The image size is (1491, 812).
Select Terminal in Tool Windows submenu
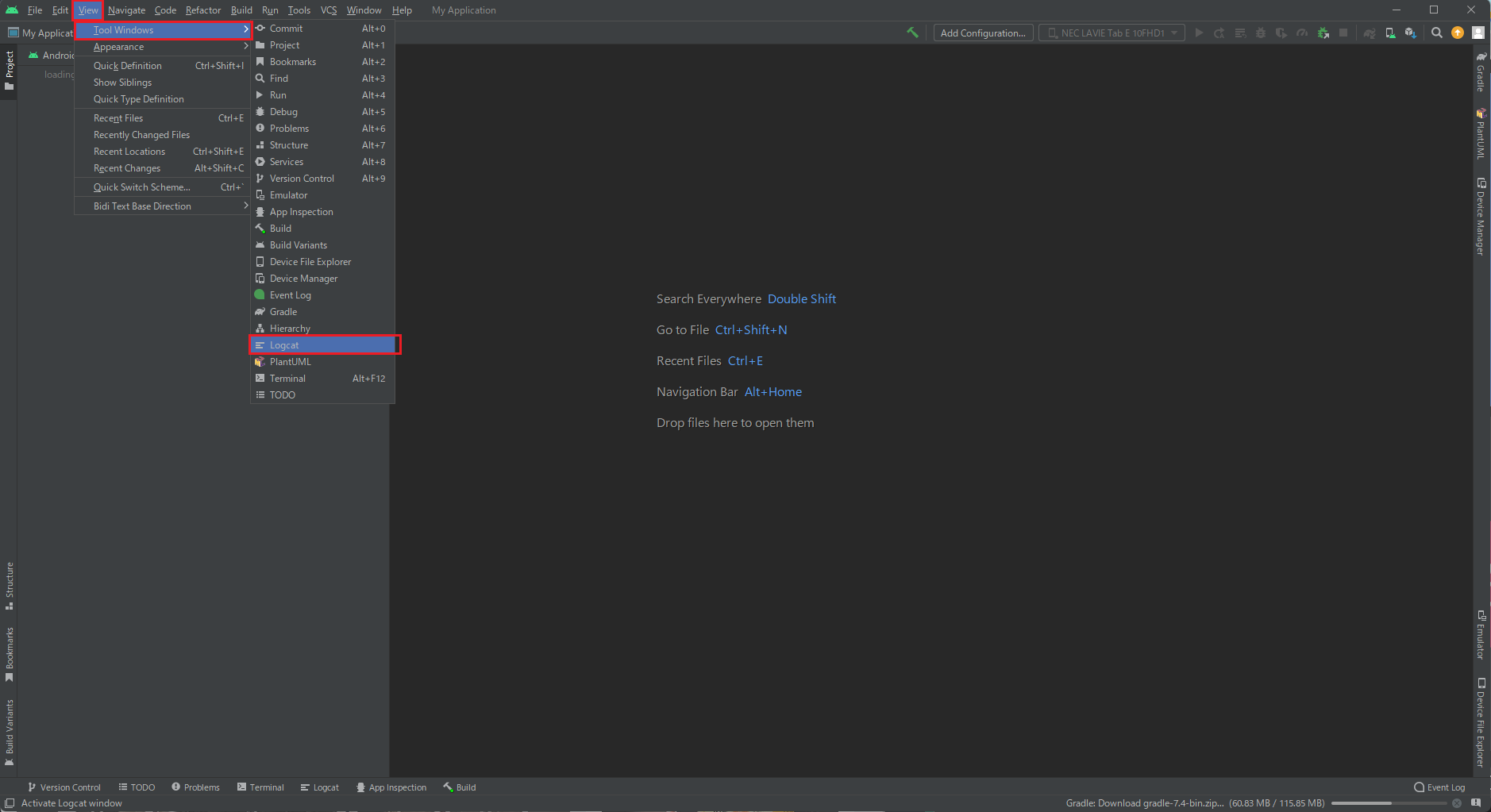[323, 379]
